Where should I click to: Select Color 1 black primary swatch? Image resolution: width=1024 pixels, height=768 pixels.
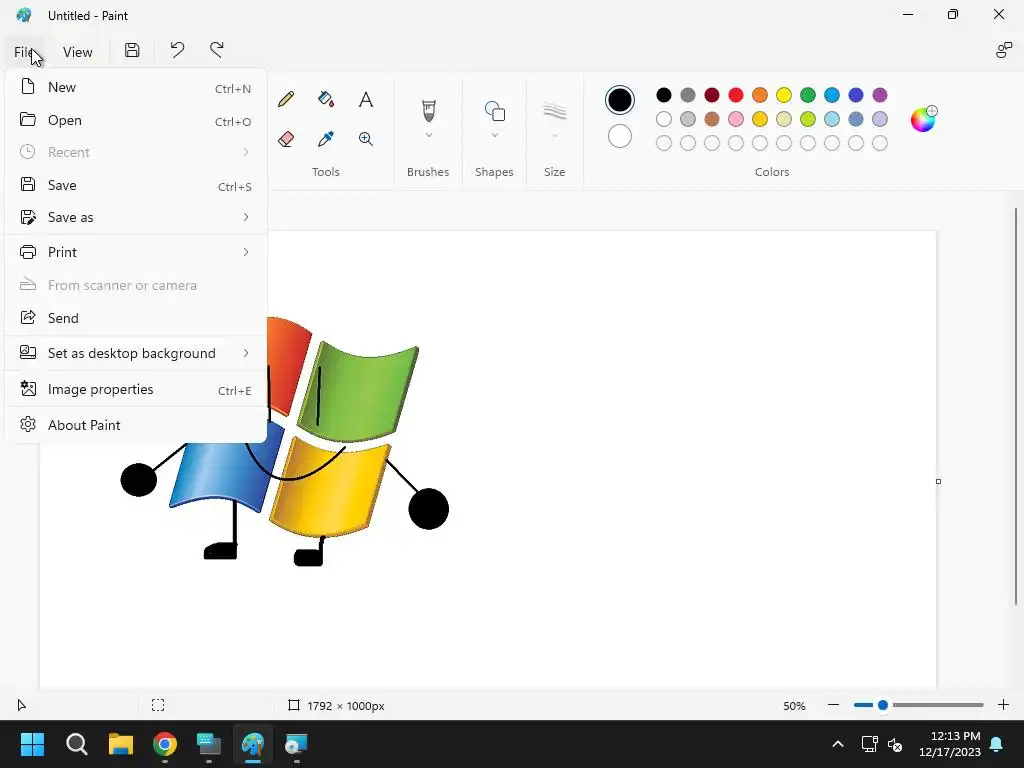point(620,100)
